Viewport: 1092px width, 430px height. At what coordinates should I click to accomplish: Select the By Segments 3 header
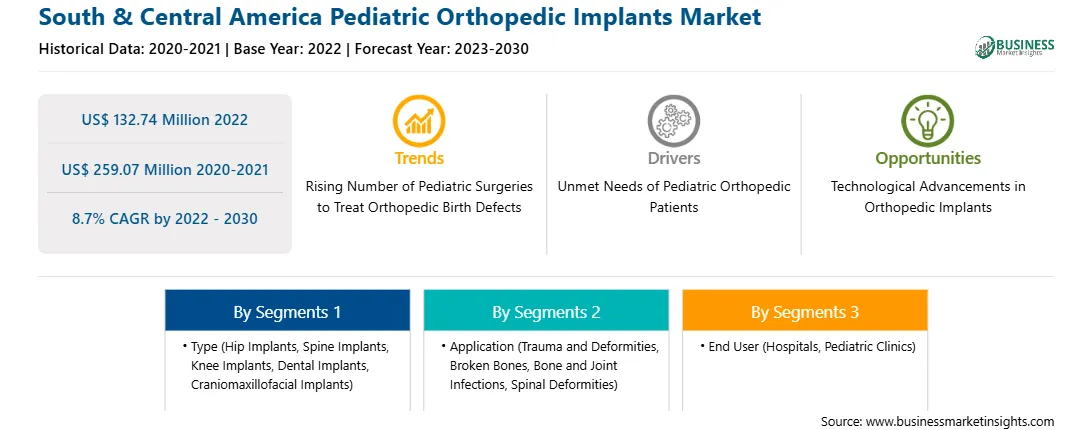[805, 310]
